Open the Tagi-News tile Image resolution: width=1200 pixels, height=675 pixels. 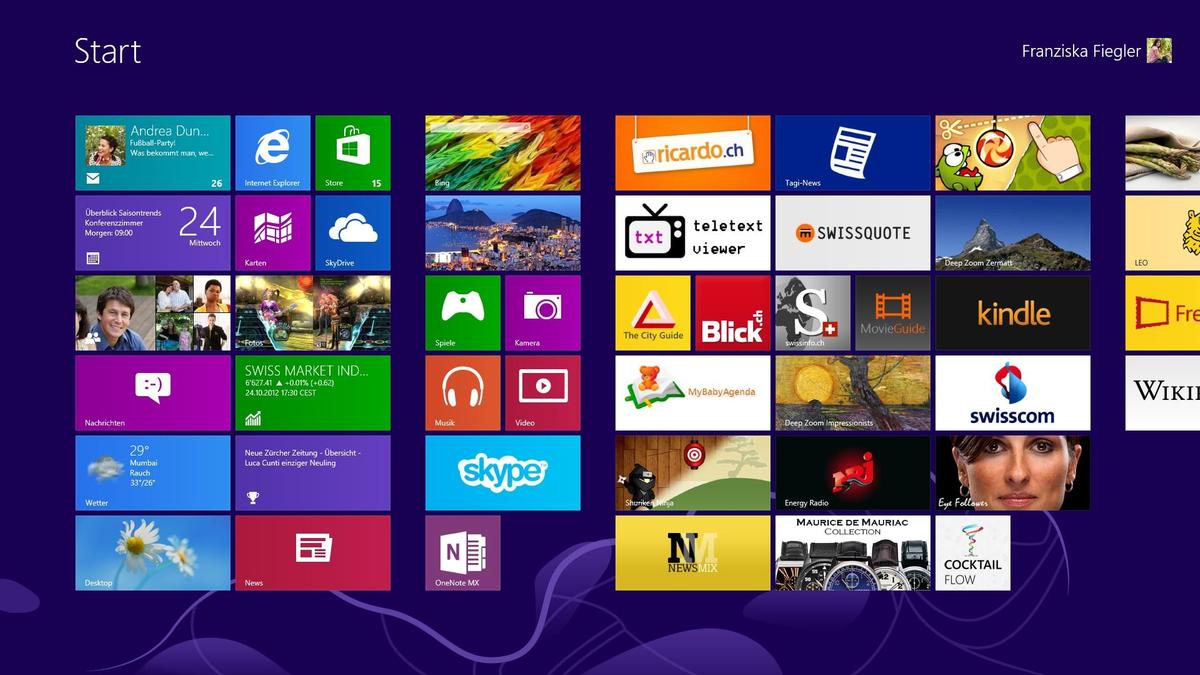[x=853, y=153]
